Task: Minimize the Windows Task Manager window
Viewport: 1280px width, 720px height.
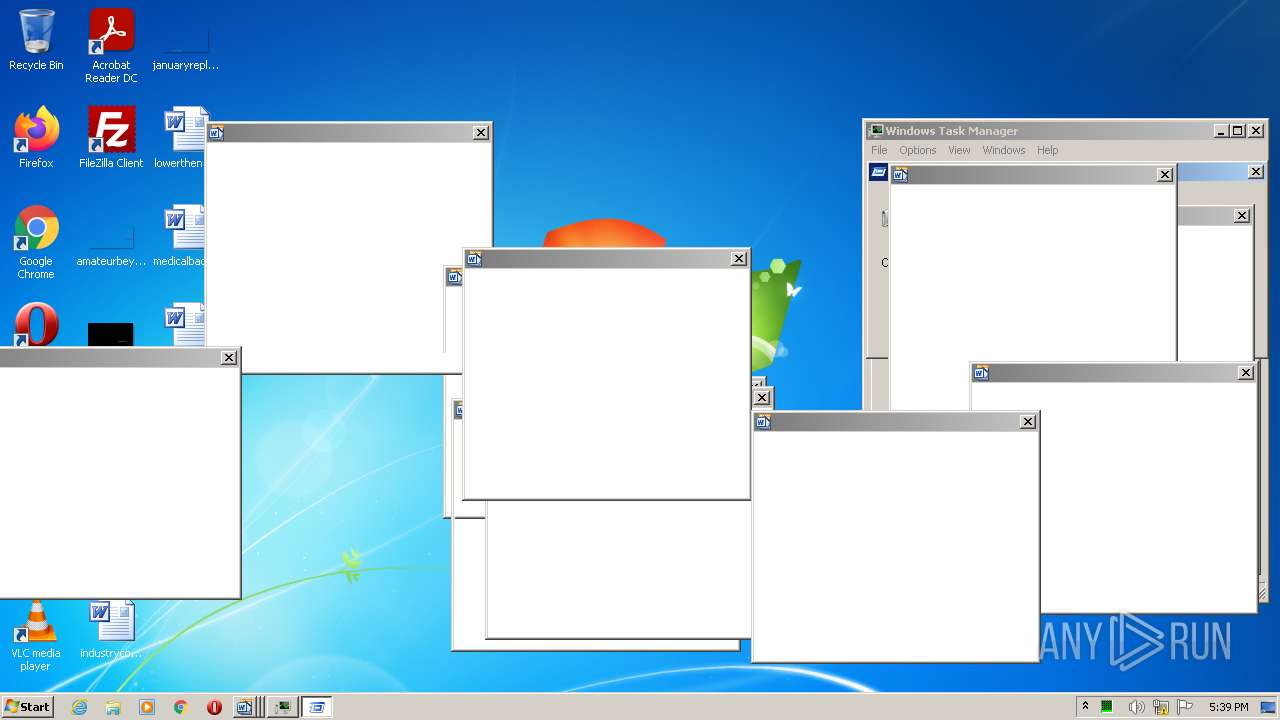Action: tap(1221, 131)
